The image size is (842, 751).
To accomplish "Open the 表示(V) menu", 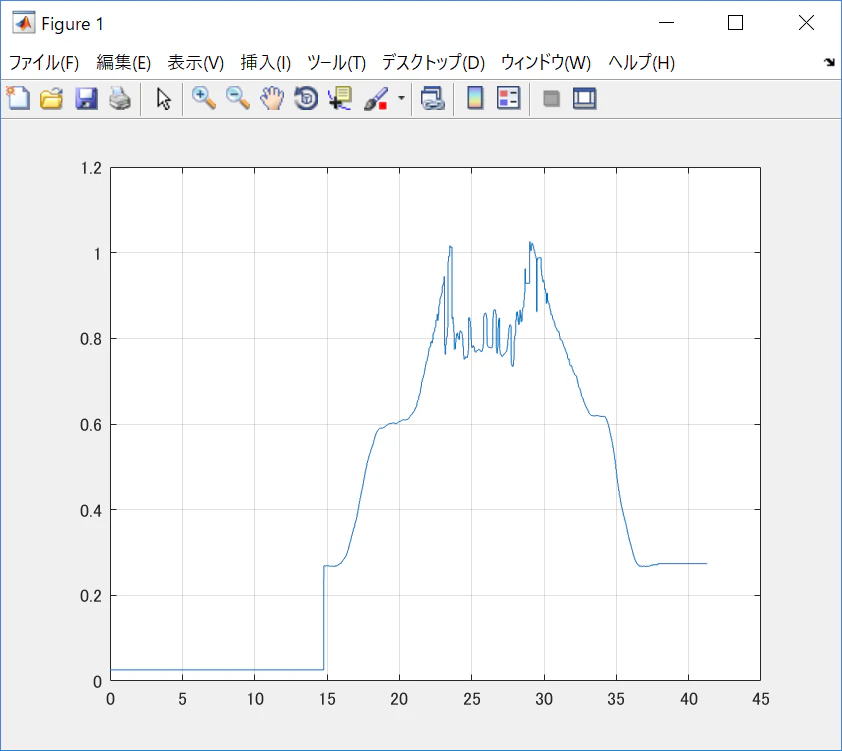I will tap(195, 63).
